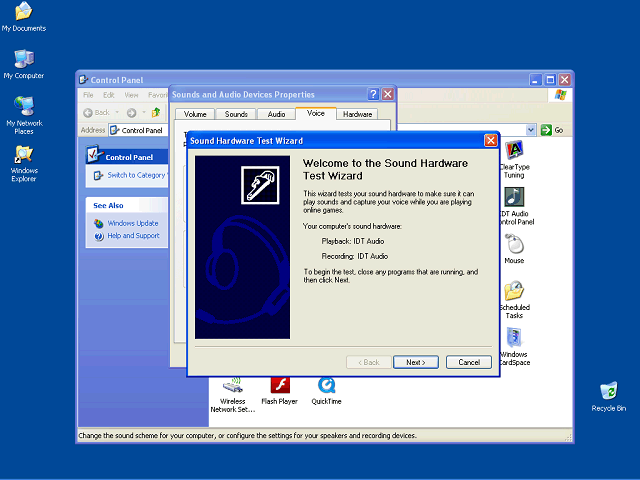This screenshot has width=640, height=480.
Task: Open the Recycle Bin desktop icon
Action: click(608, 397)
